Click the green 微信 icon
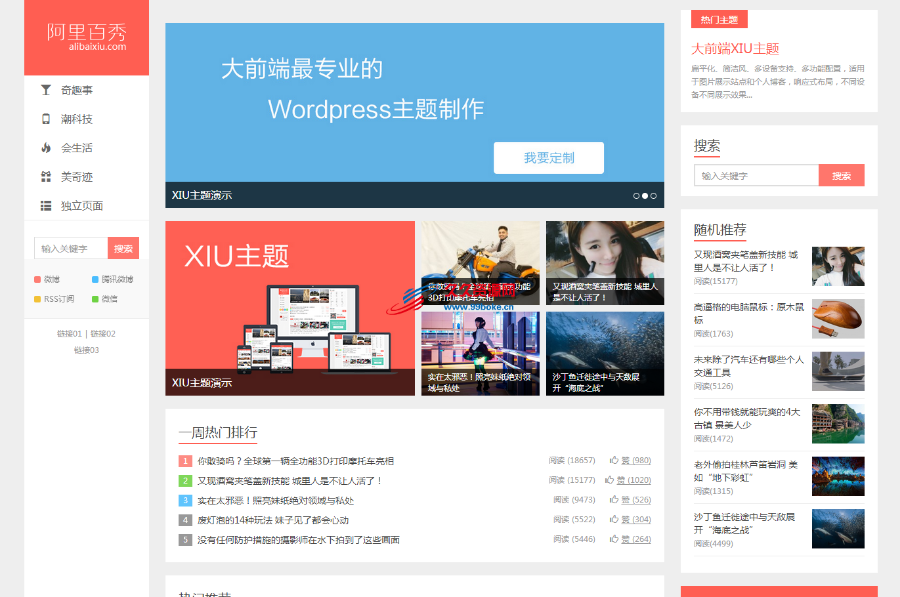Screen dimensions: 900x597 pos(95,298)
